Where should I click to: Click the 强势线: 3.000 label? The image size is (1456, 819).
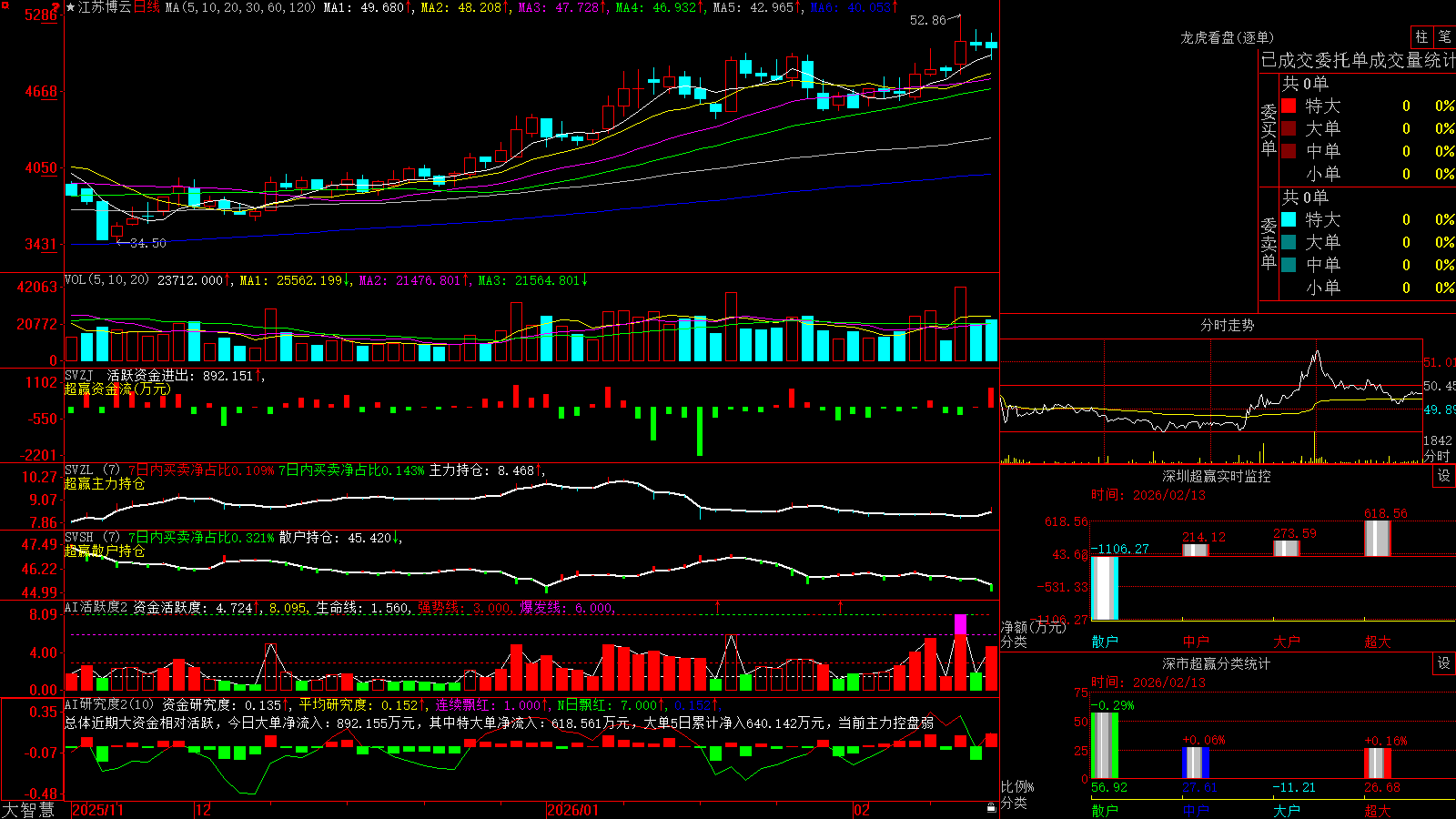pyautogui.click(x=464, y=608)
